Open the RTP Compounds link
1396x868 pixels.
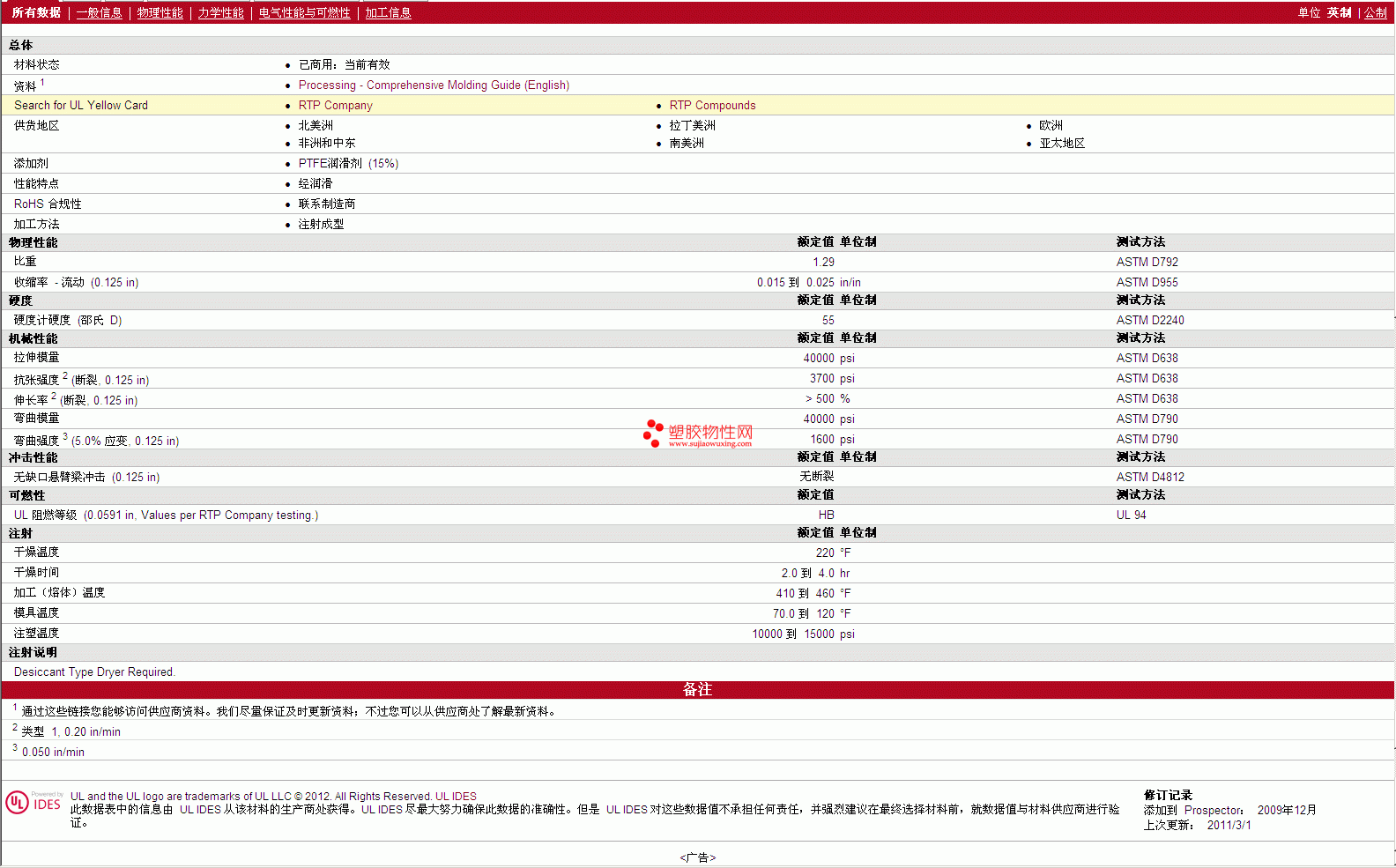pyautogui.click(x=712, y=105)
